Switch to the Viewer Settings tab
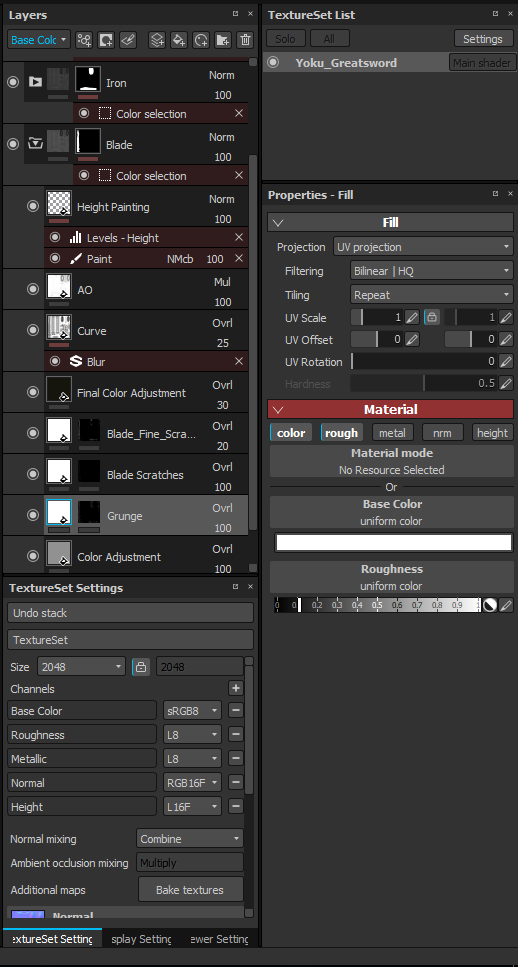This screenshot has height=967, width=518. tap(218, 939)
